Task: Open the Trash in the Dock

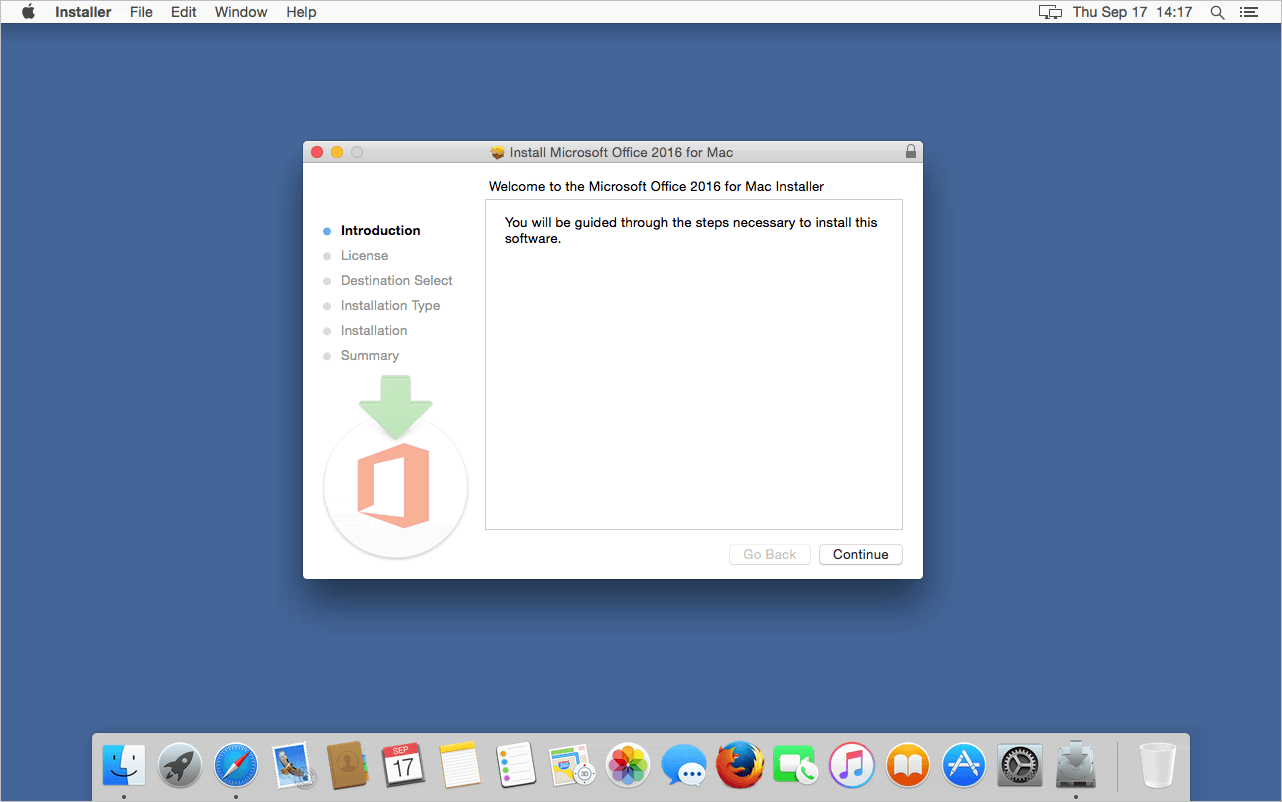Action: pos(1158,767)
